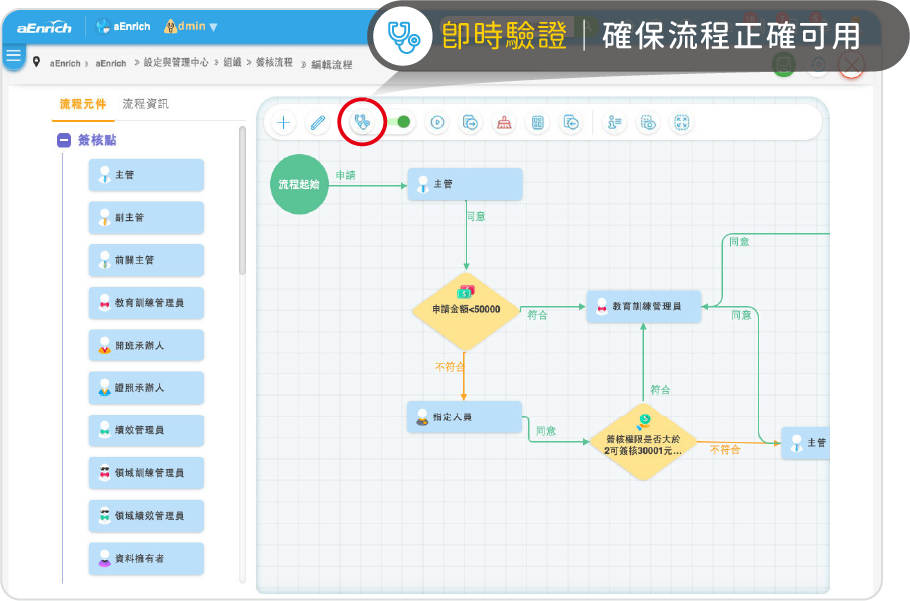Click the location pin breadcrumb icon
Image resolution: width=910 pixels, height=601 pixels.
36,61
